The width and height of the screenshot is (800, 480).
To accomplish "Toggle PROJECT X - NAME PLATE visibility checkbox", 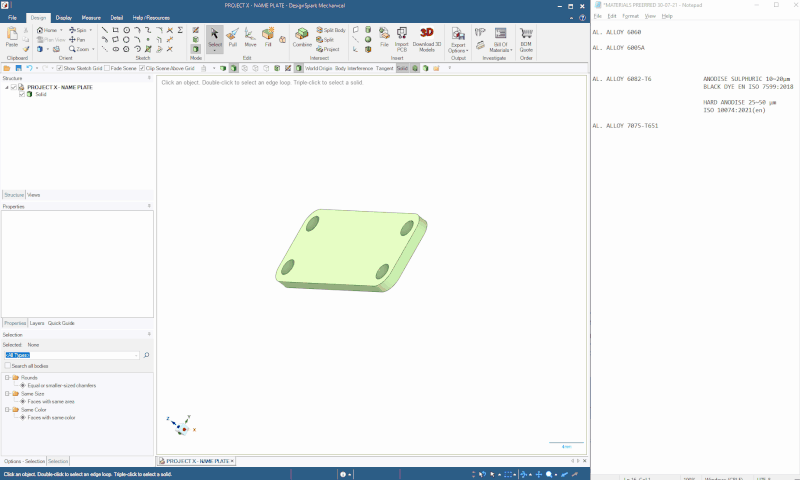I will [14, 87].
